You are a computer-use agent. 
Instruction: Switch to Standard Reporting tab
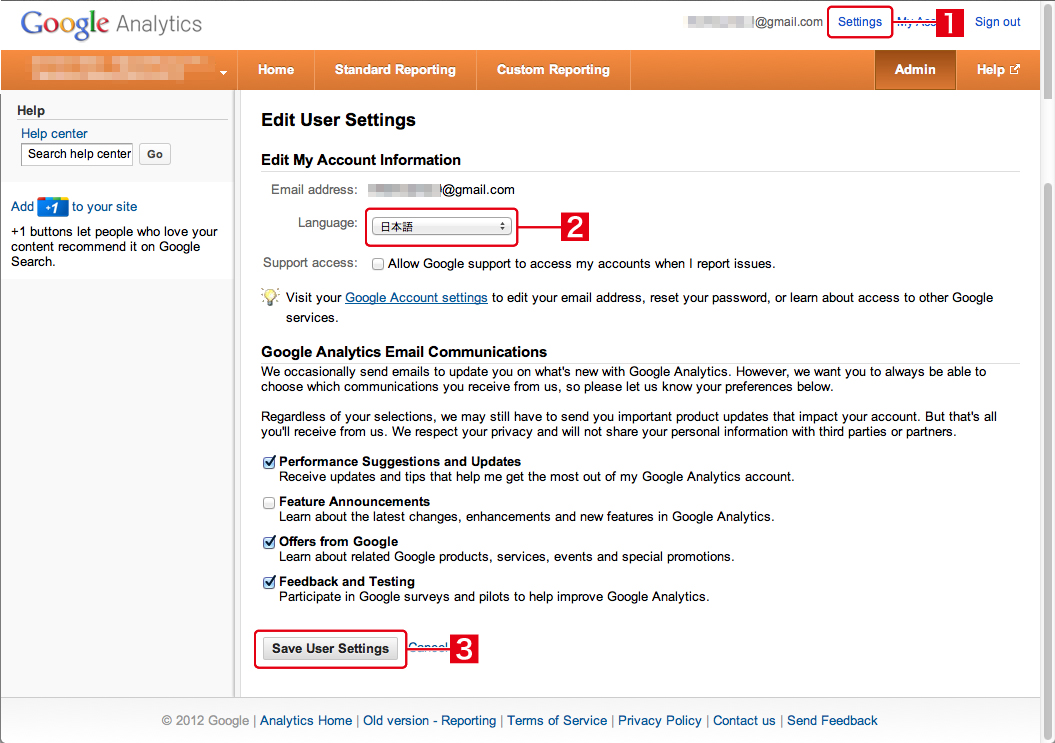(x=395, y=69)
